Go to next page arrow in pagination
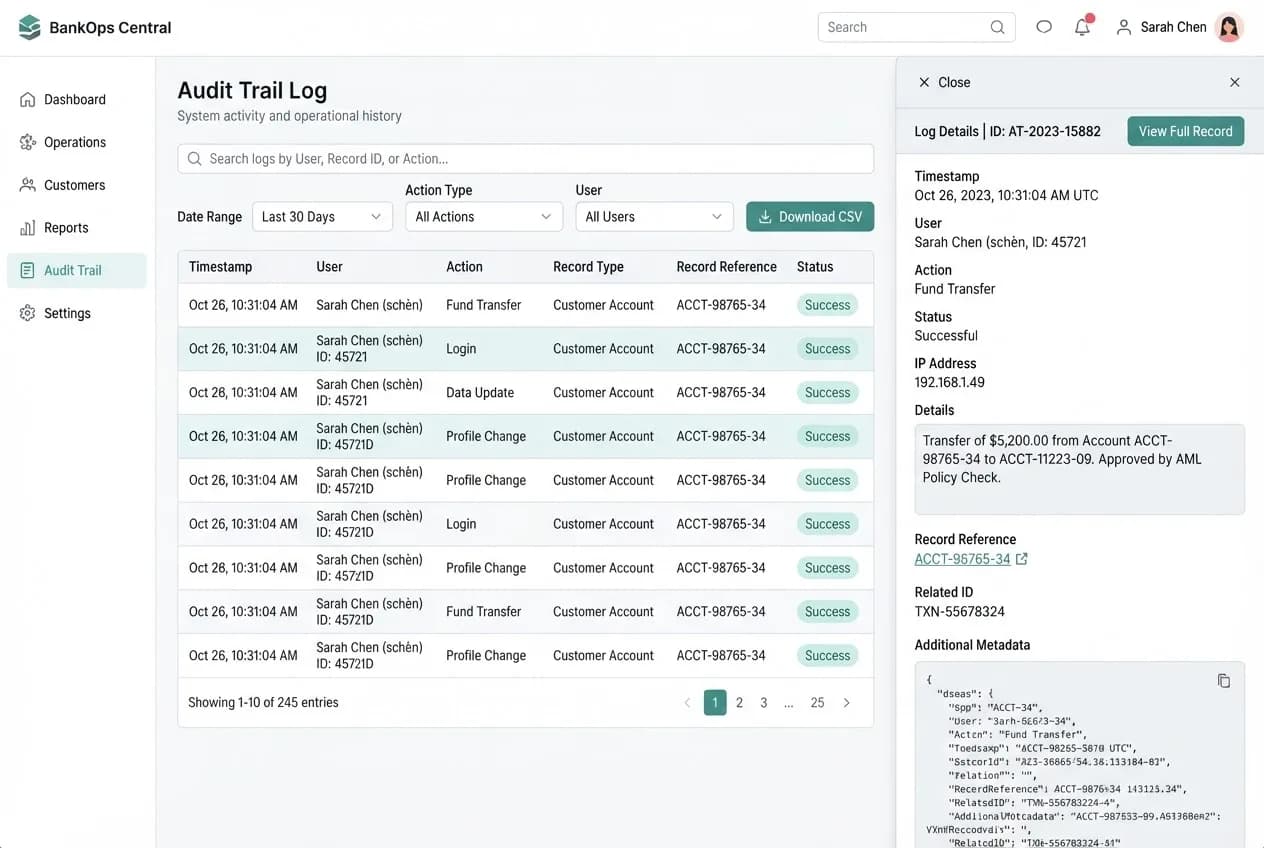Viewport: 1264px width, 848px height. pyautogui.click(x=847, y=703)
